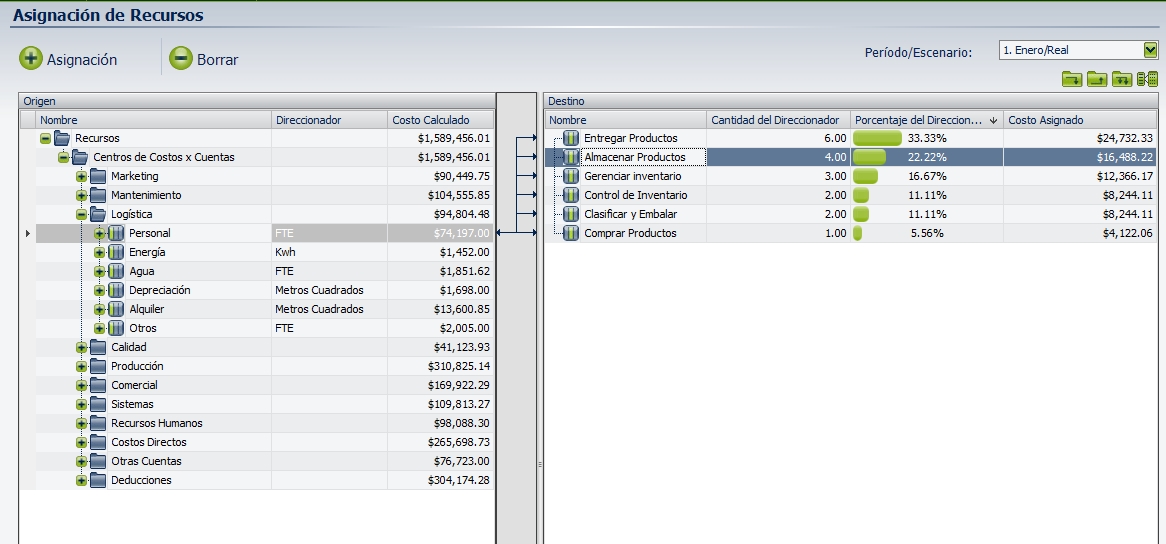Click the Destino Nombre column header
1166x544 pixels.
pos(625,120)
